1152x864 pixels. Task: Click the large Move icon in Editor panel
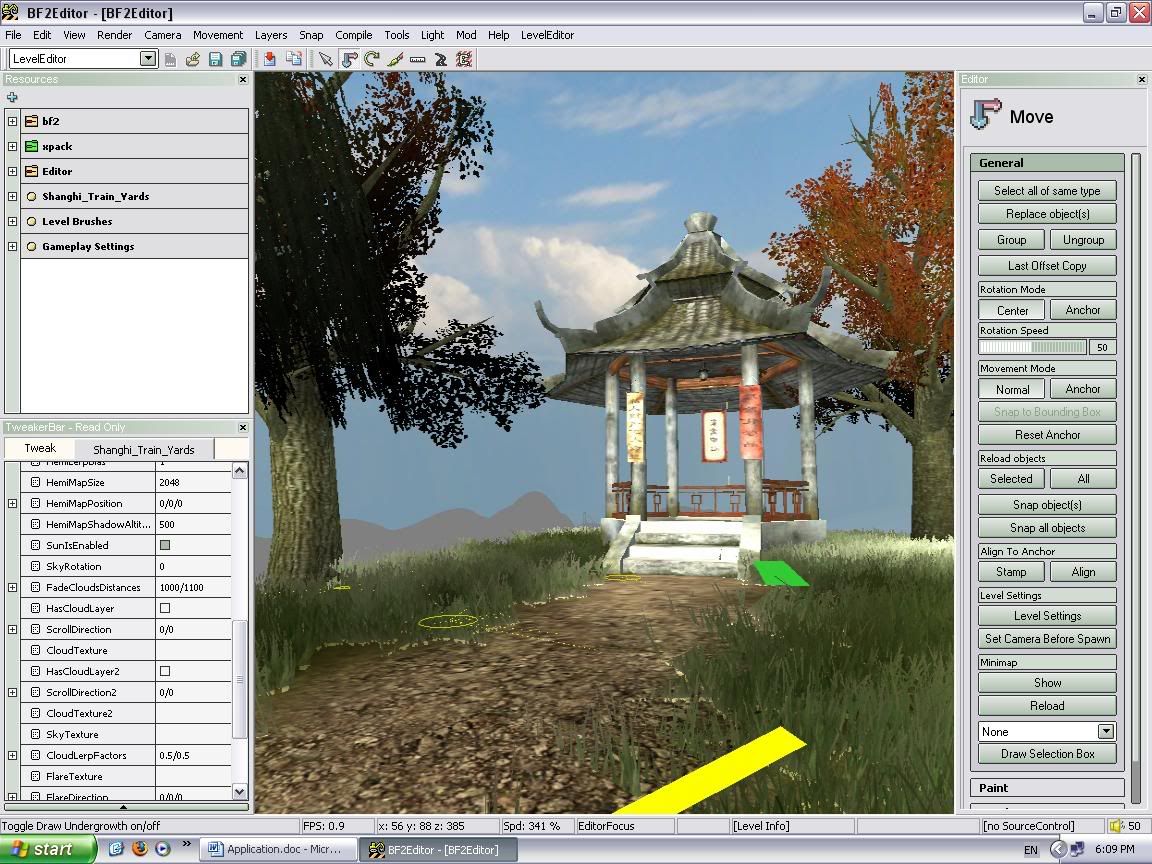985,115
